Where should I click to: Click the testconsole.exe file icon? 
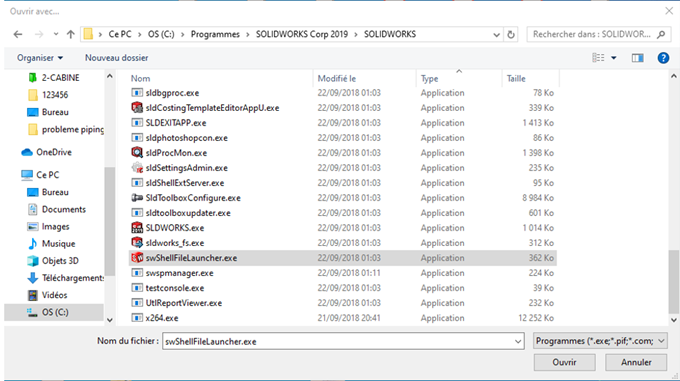click(137, 288)
